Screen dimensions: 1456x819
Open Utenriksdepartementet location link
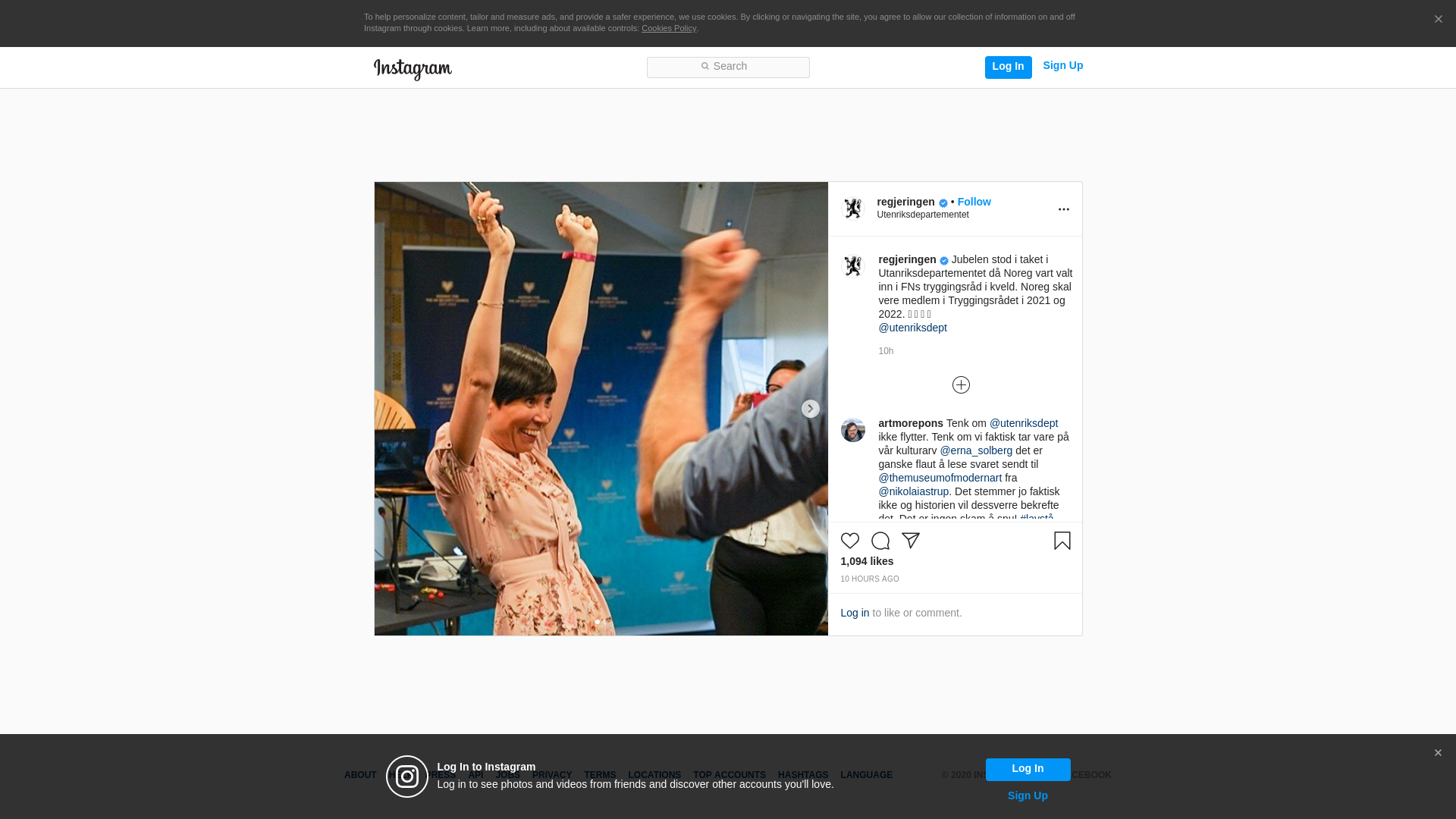923,215
